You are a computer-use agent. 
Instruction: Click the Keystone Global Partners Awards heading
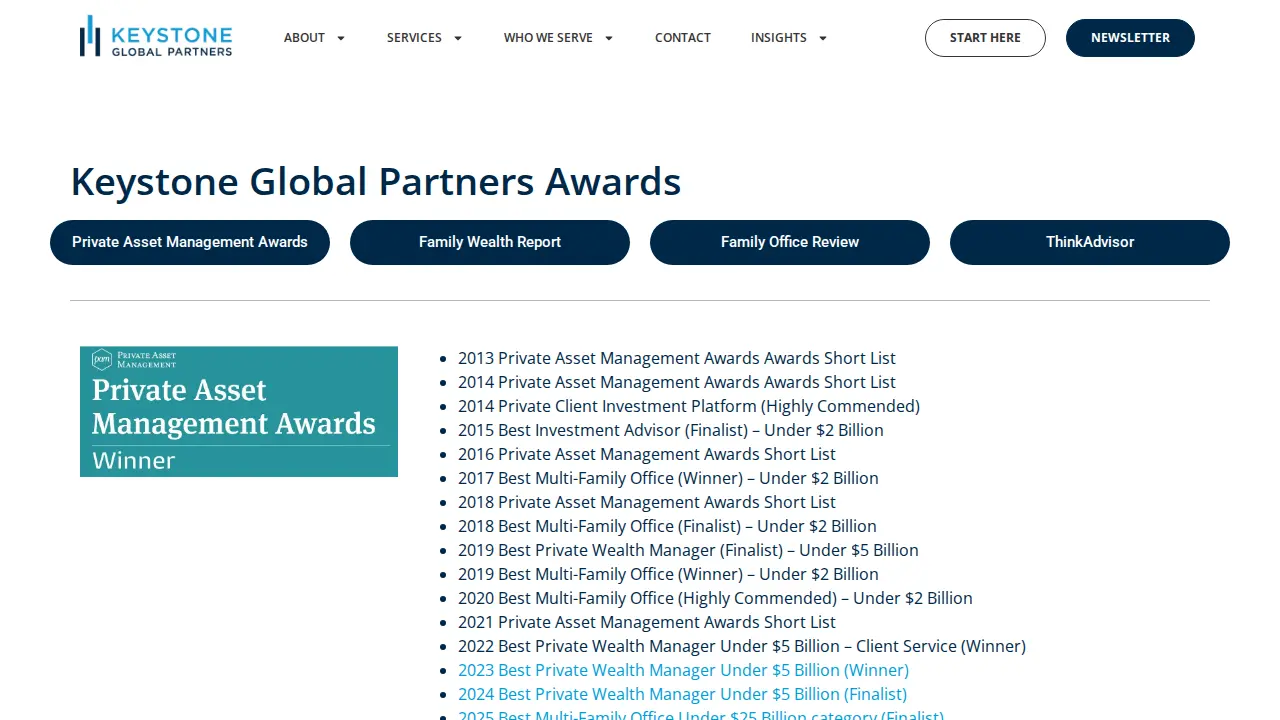[x=376, y=182]
